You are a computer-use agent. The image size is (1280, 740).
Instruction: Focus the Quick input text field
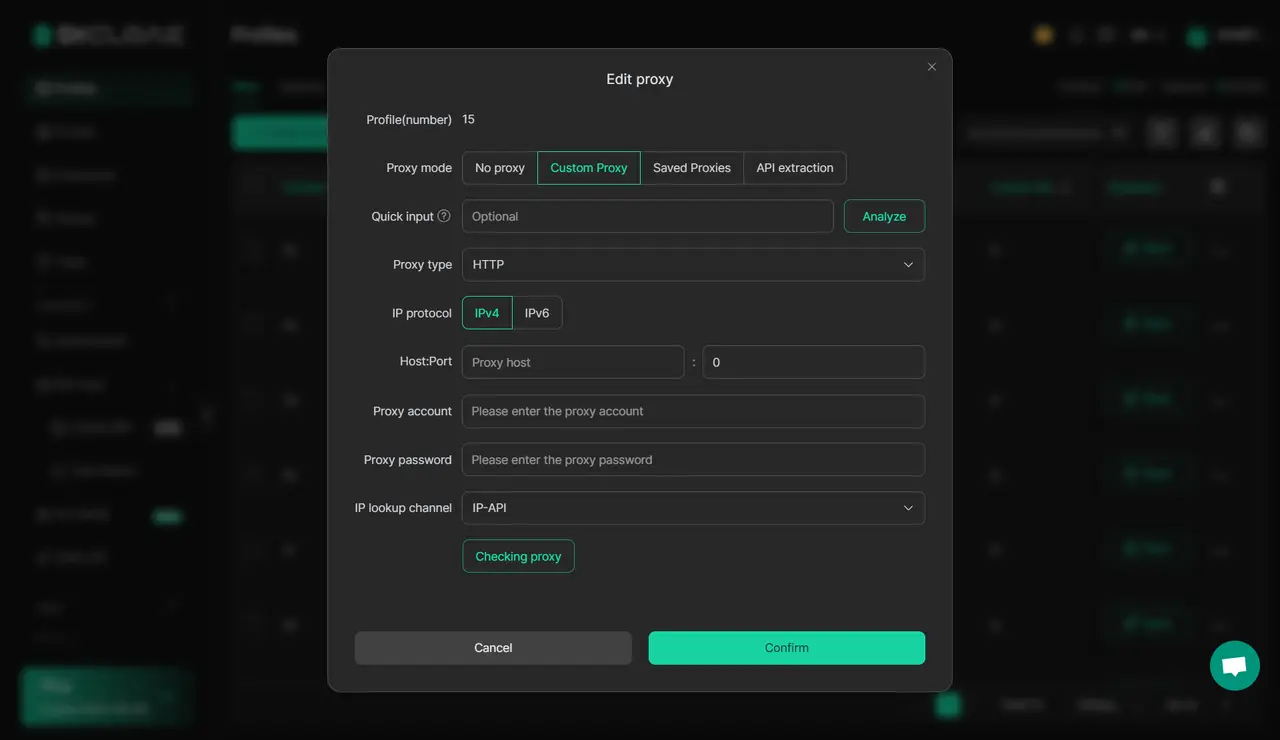[647, 216]
